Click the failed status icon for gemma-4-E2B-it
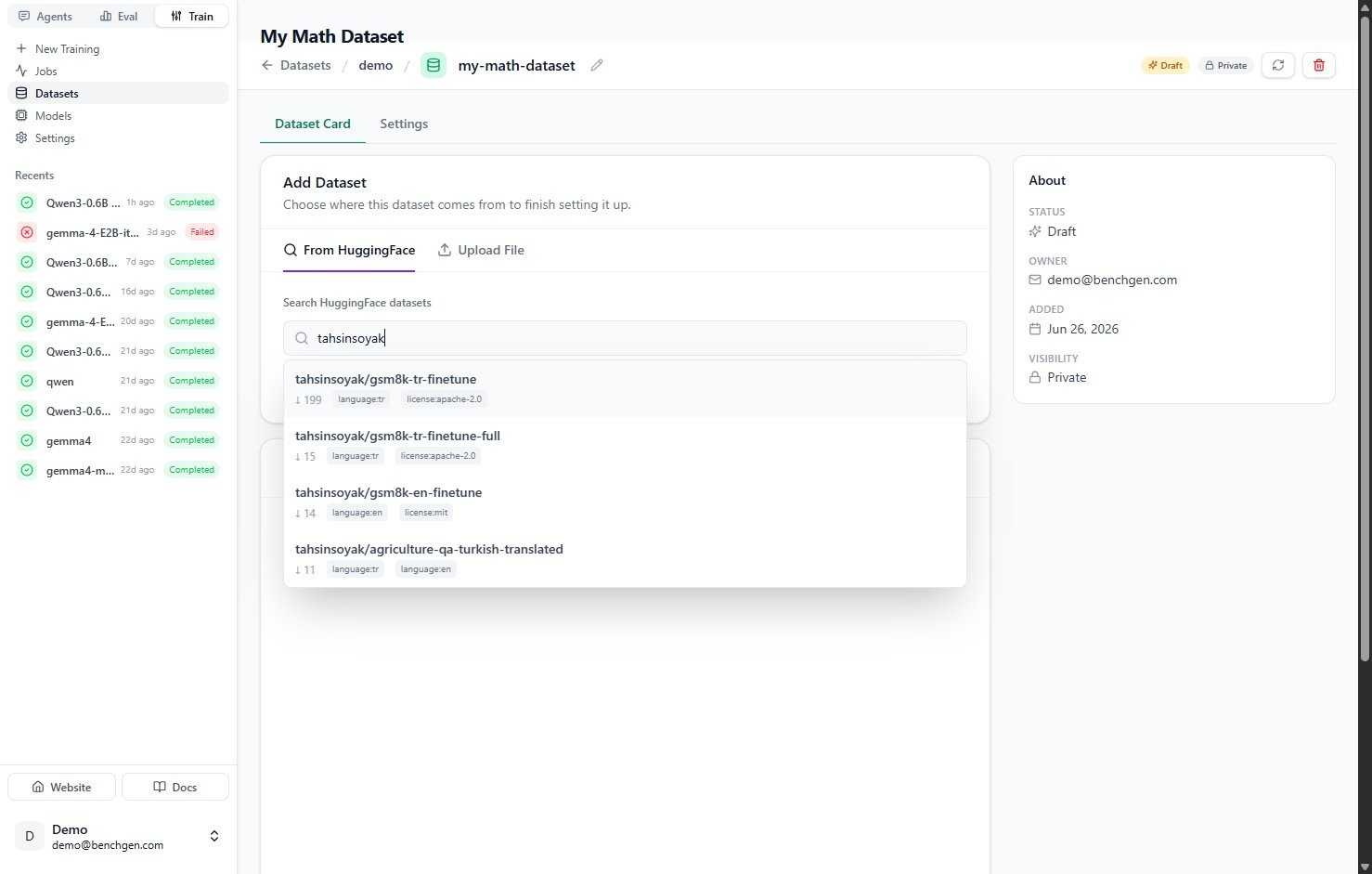The image size is (1372, 874). [x=27, y=232]
